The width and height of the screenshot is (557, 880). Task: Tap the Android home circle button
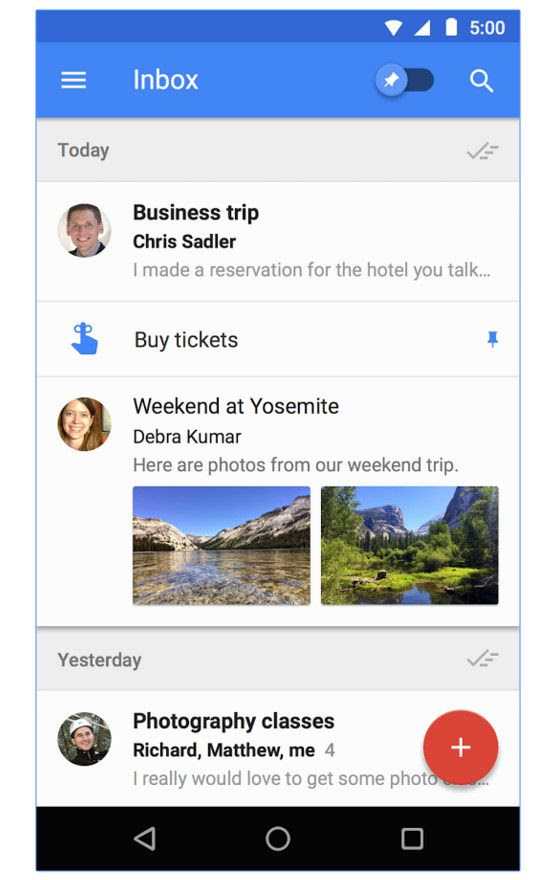[x=278, y=838]
